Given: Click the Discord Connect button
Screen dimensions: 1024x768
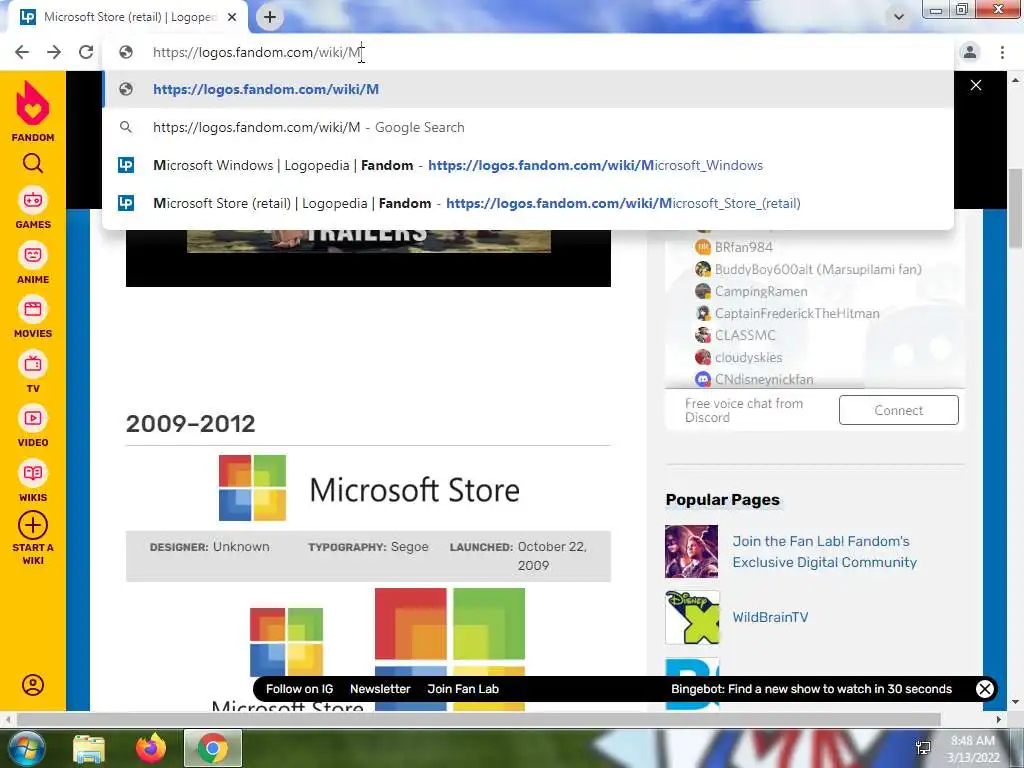Looking at the screenshot, I should coord(899,410).
